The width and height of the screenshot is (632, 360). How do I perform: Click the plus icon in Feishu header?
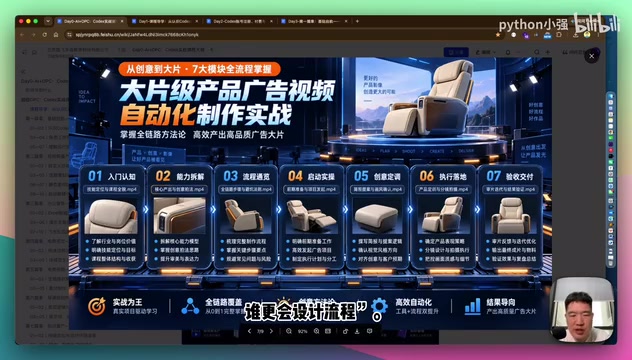pos(548,52)
